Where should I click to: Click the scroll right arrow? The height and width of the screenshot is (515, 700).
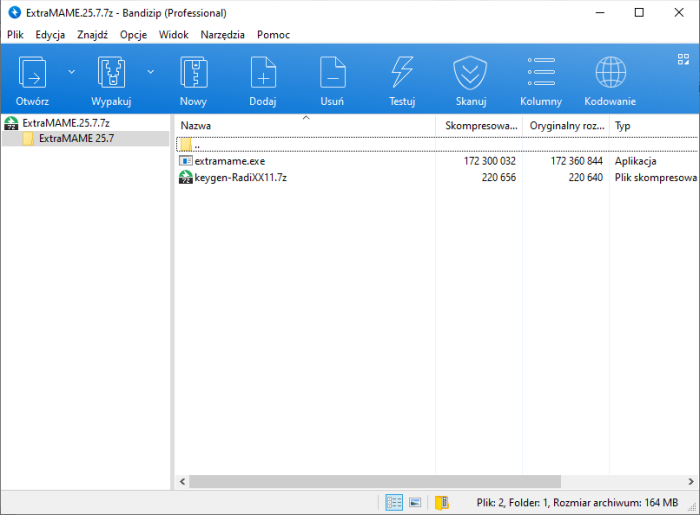click(x=691, y=482)
